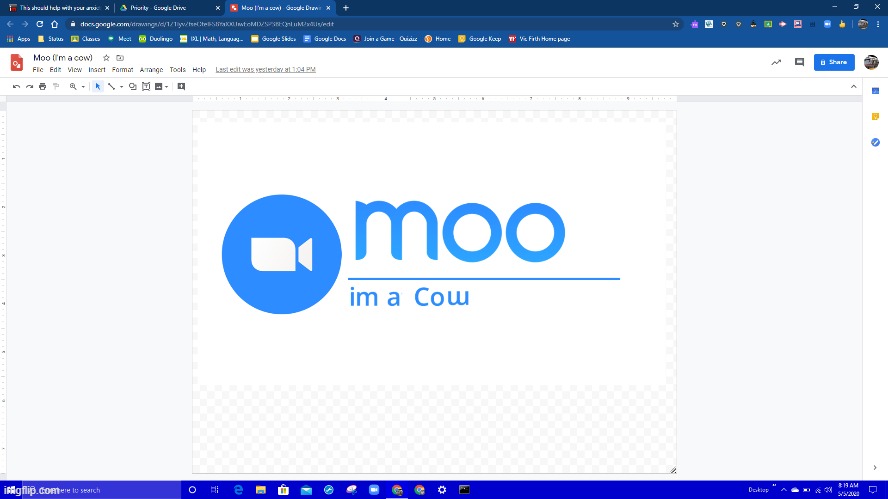Open the Tasks side panel icon
The height and width of the screenshot is (499, 888).
coord(875,142)
